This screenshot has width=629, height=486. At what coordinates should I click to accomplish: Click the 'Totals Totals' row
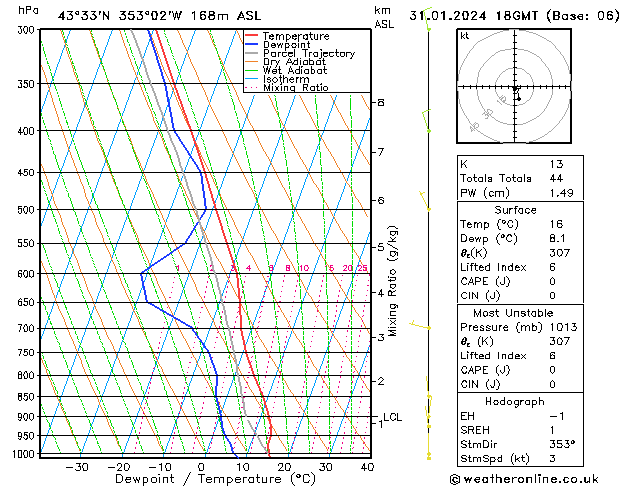(520, 178)
